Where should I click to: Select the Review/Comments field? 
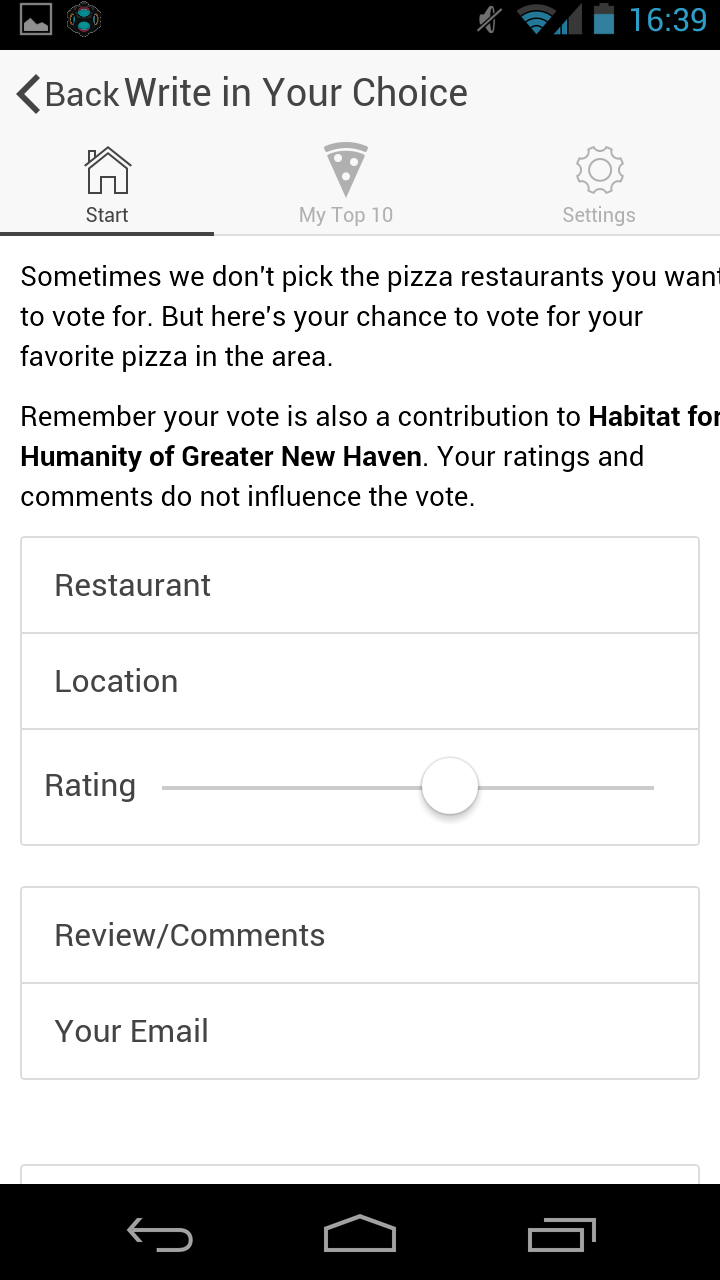coord(360,935)
